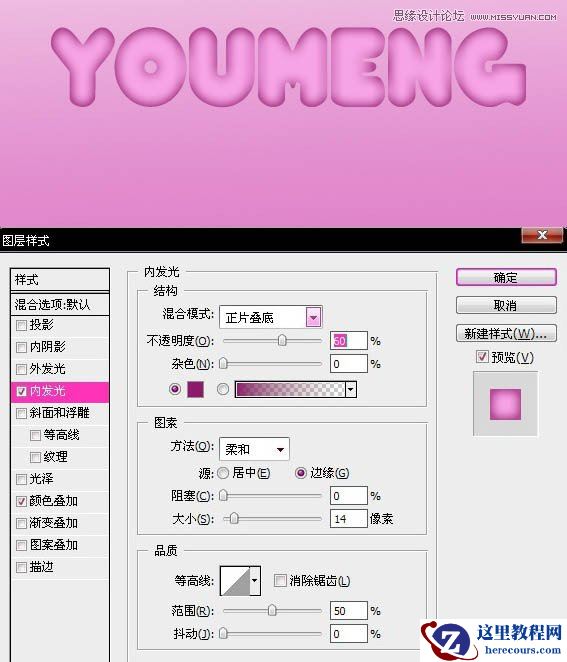
Task: Click the 确定 OK button
Action: coord(506,277)
